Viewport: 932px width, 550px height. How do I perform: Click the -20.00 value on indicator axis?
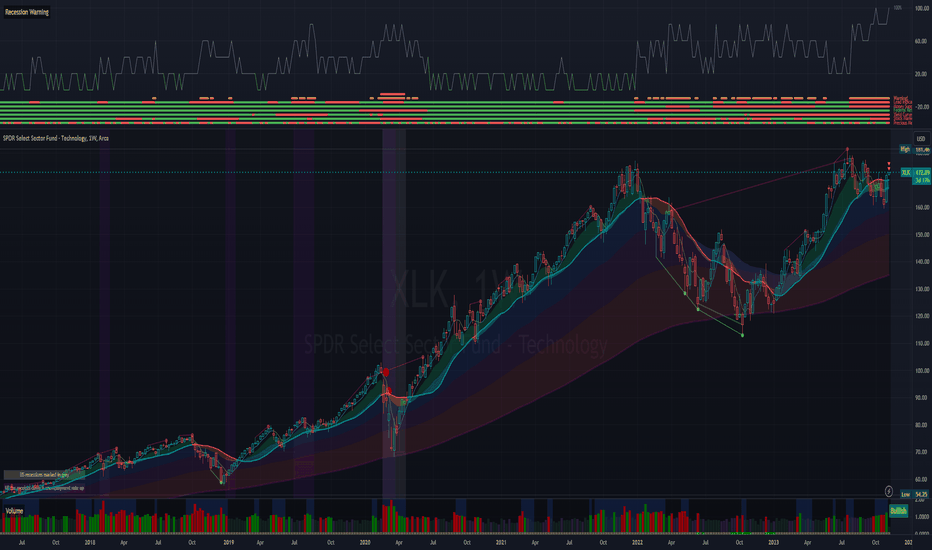pyautogui.click(x=922, y=107)
